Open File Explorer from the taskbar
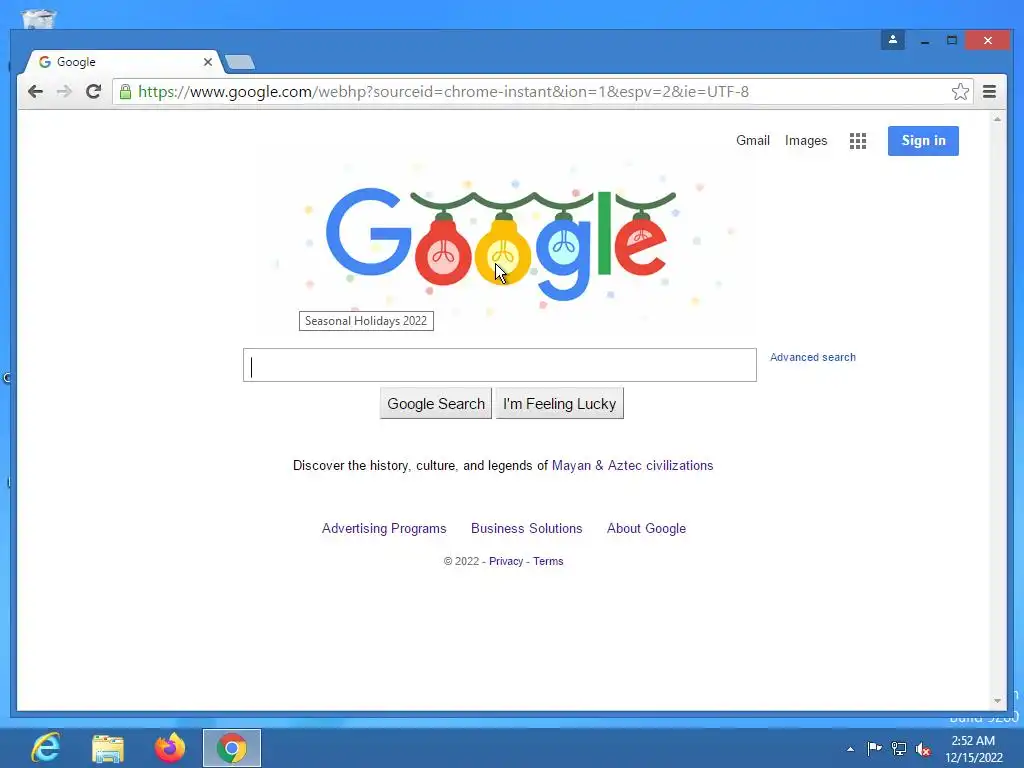This screenshot has width=1024, height=768. (x=108, y=748)
